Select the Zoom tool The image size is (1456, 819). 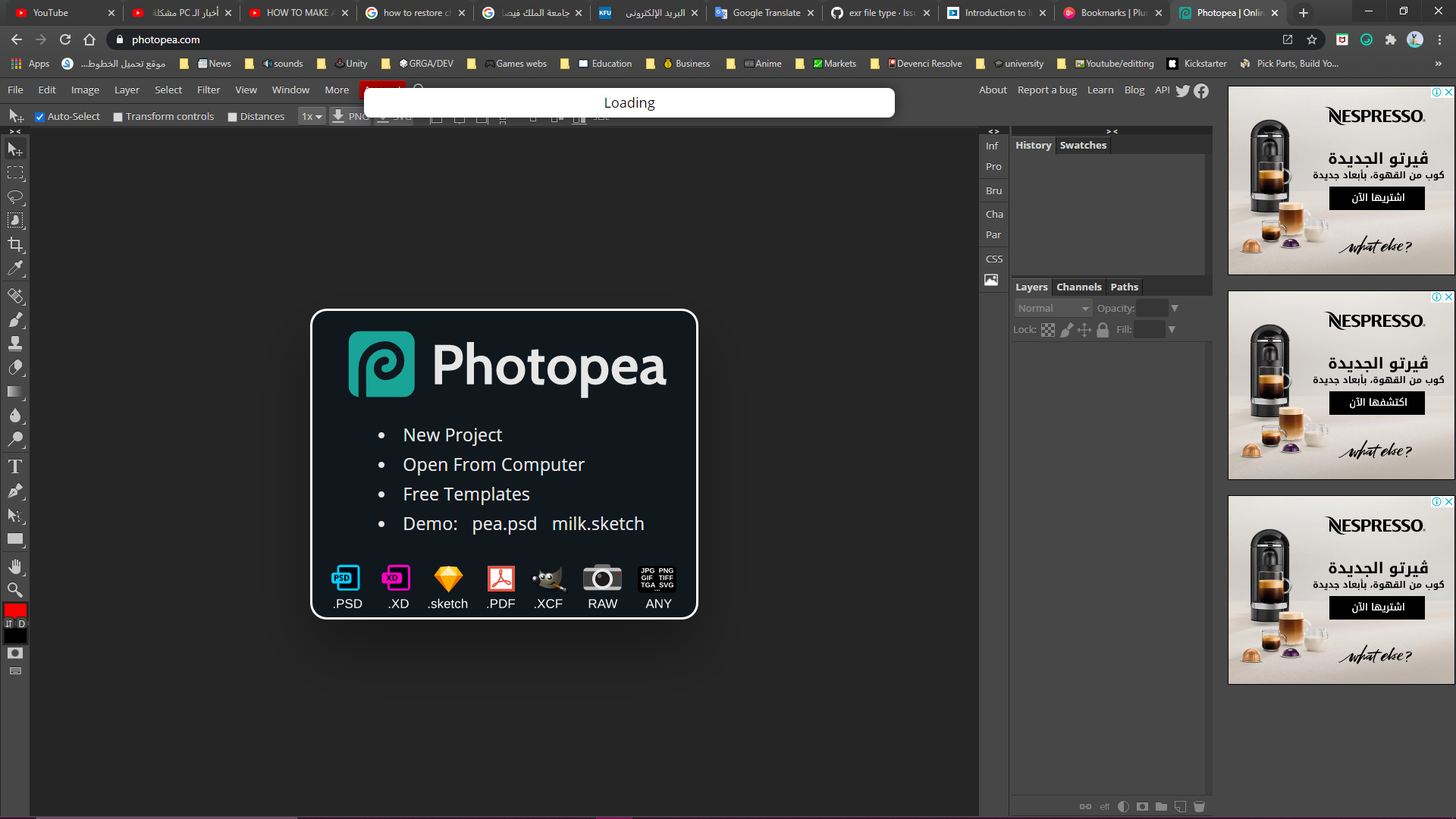point(15,589)
